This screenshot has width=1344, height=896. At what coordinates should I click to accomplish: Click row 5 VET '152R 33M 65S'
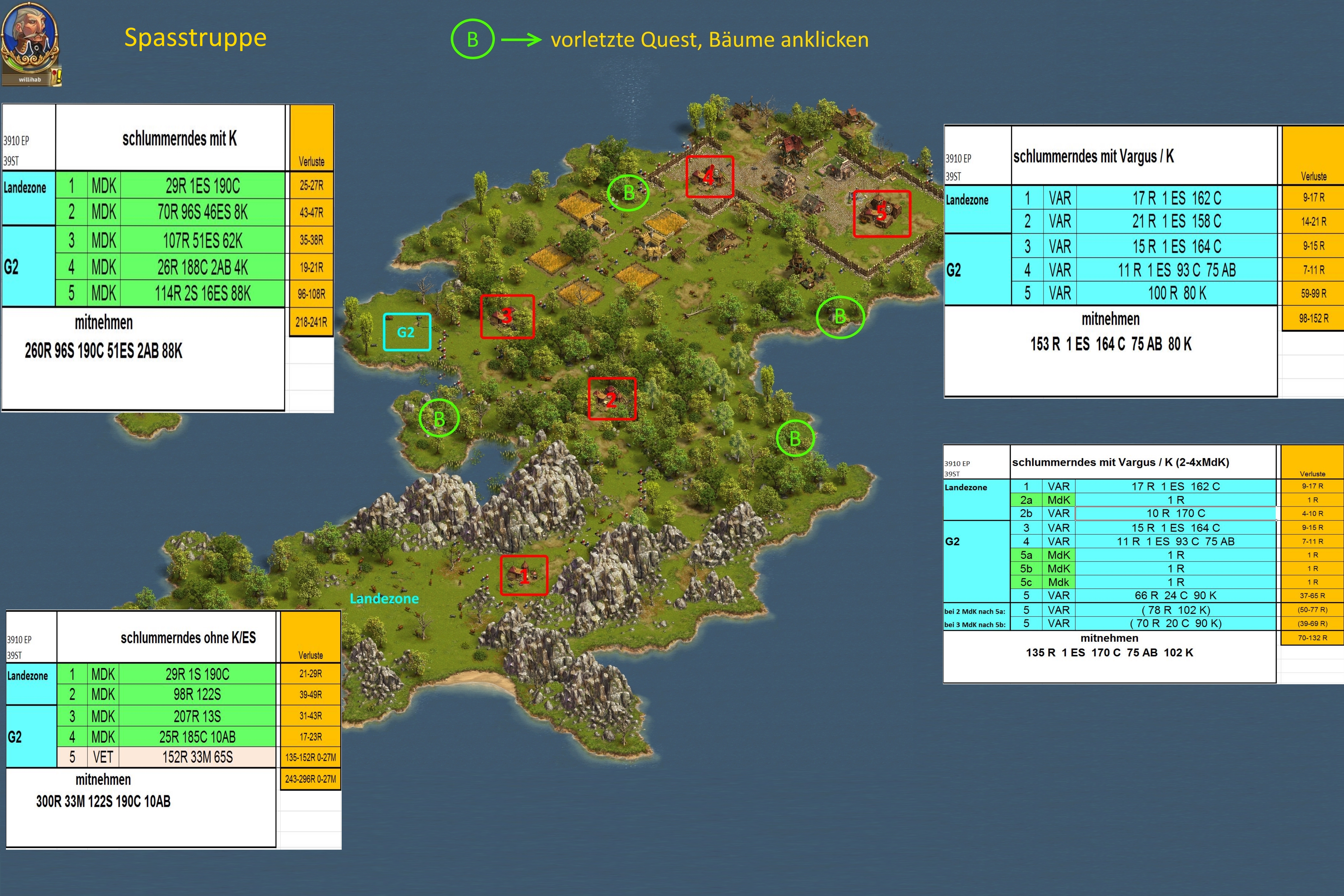click(x=197, y=757)
